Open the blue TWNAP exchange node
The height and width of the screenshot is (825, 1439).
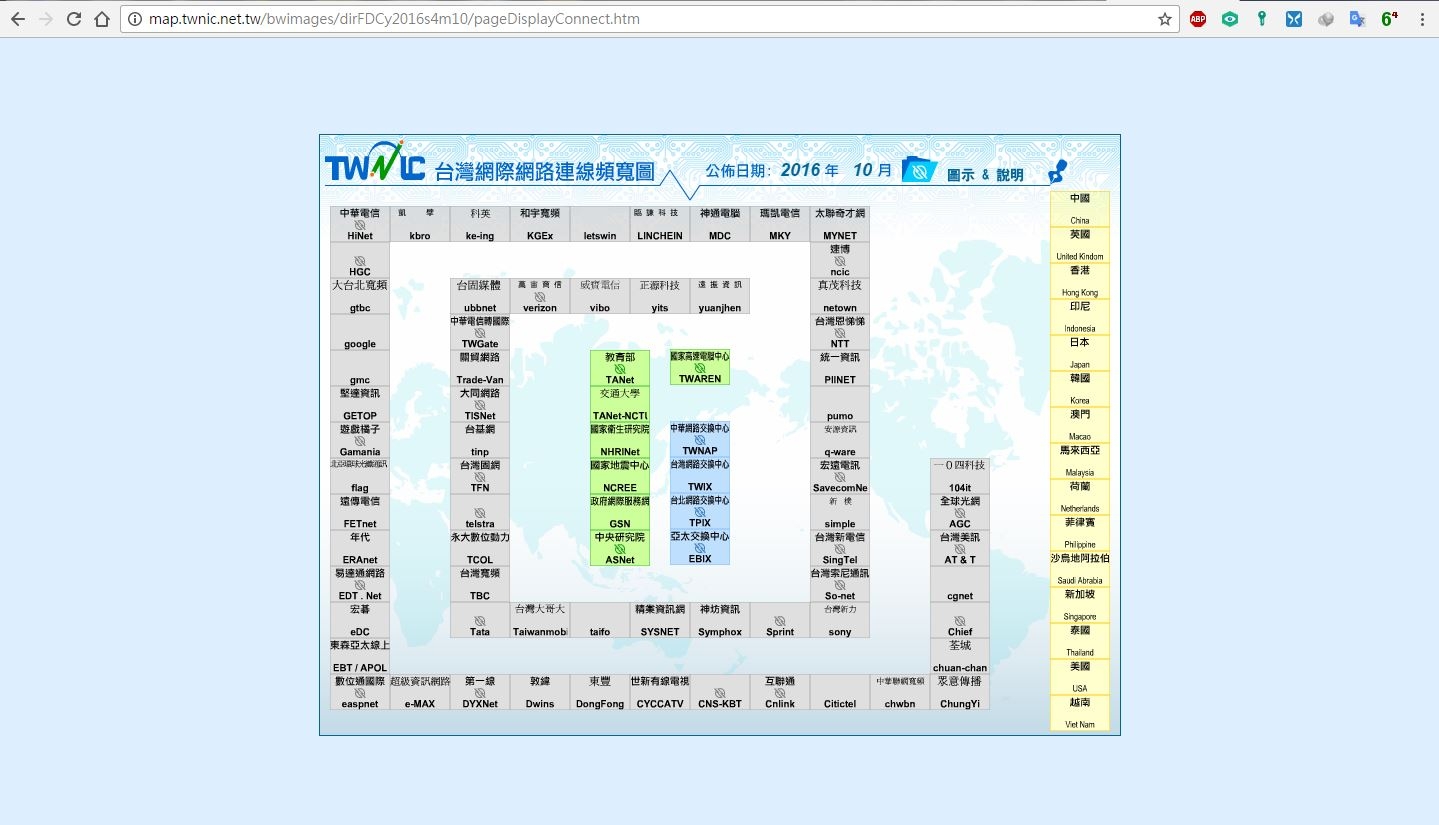tap(700, 439)
